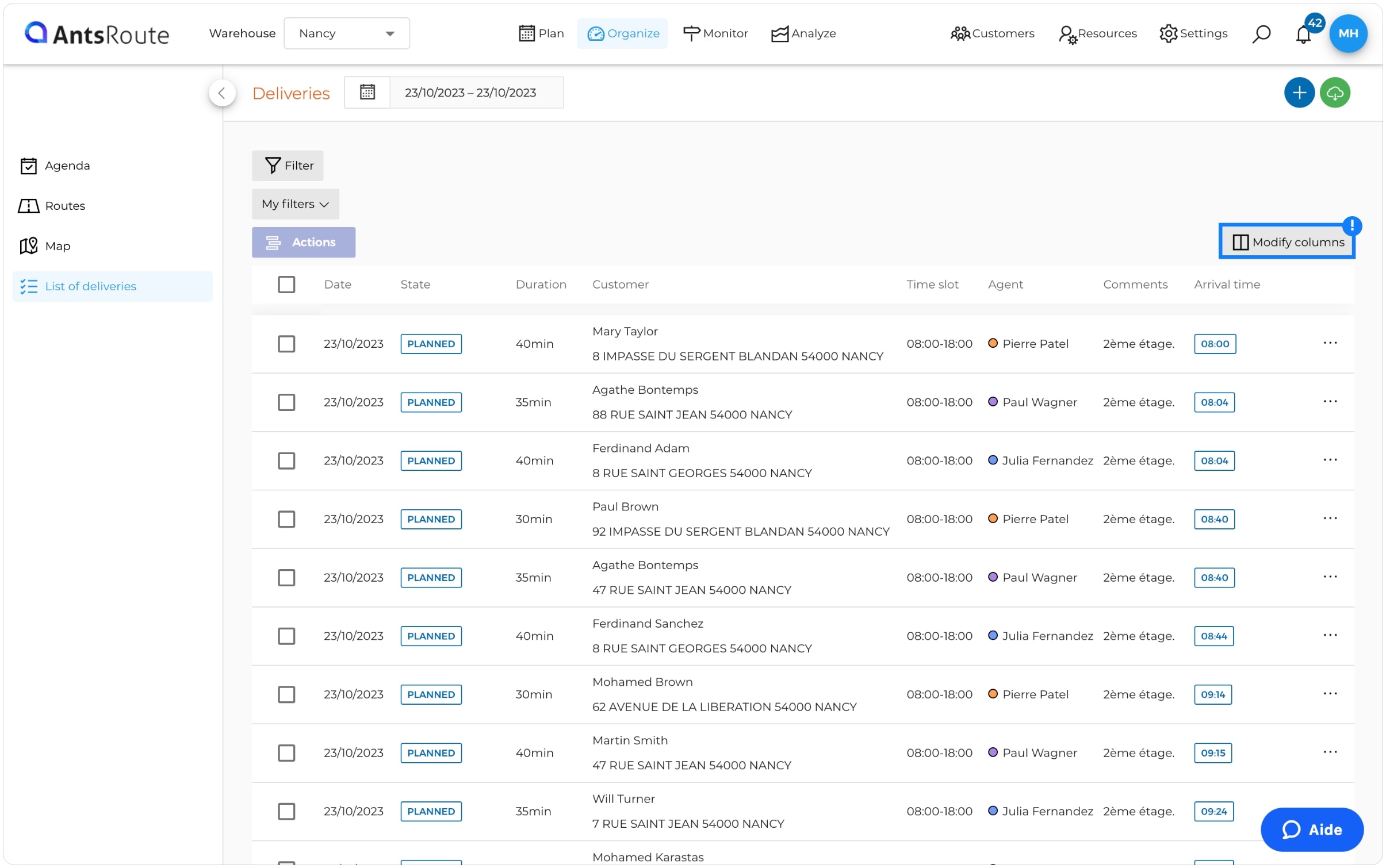The image size is (1386, 868).
Task: Click the 08:00 arrival time badge
Action: coord(1215,344)
